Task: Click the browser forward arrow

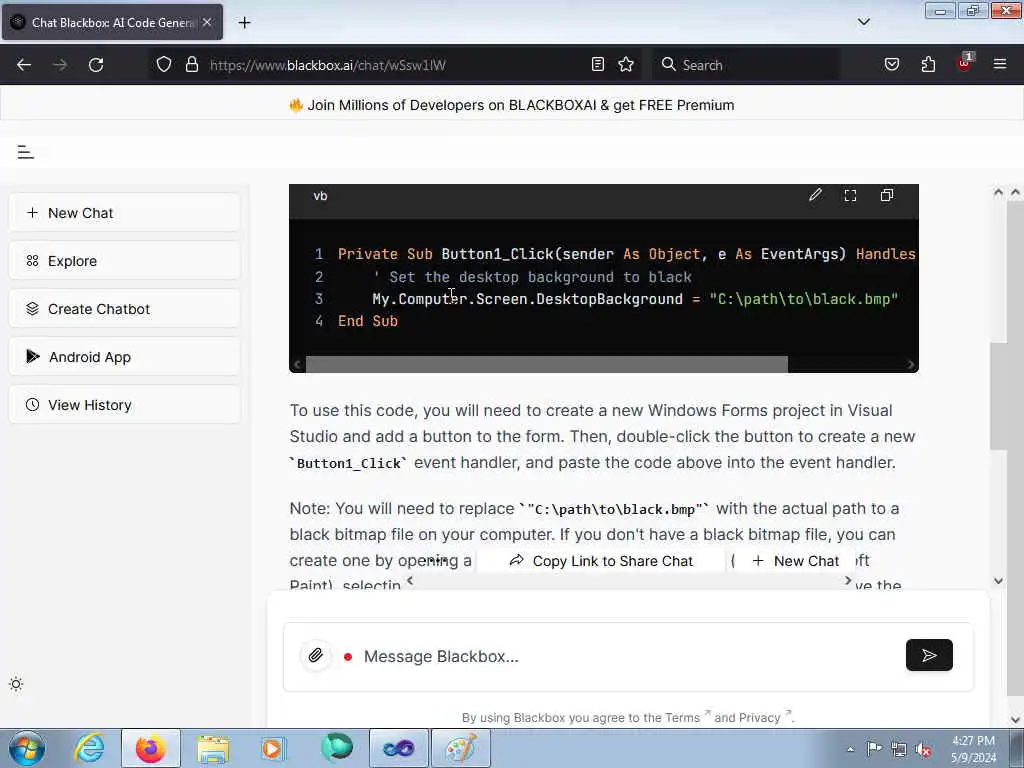Action: tap(60, 65)
